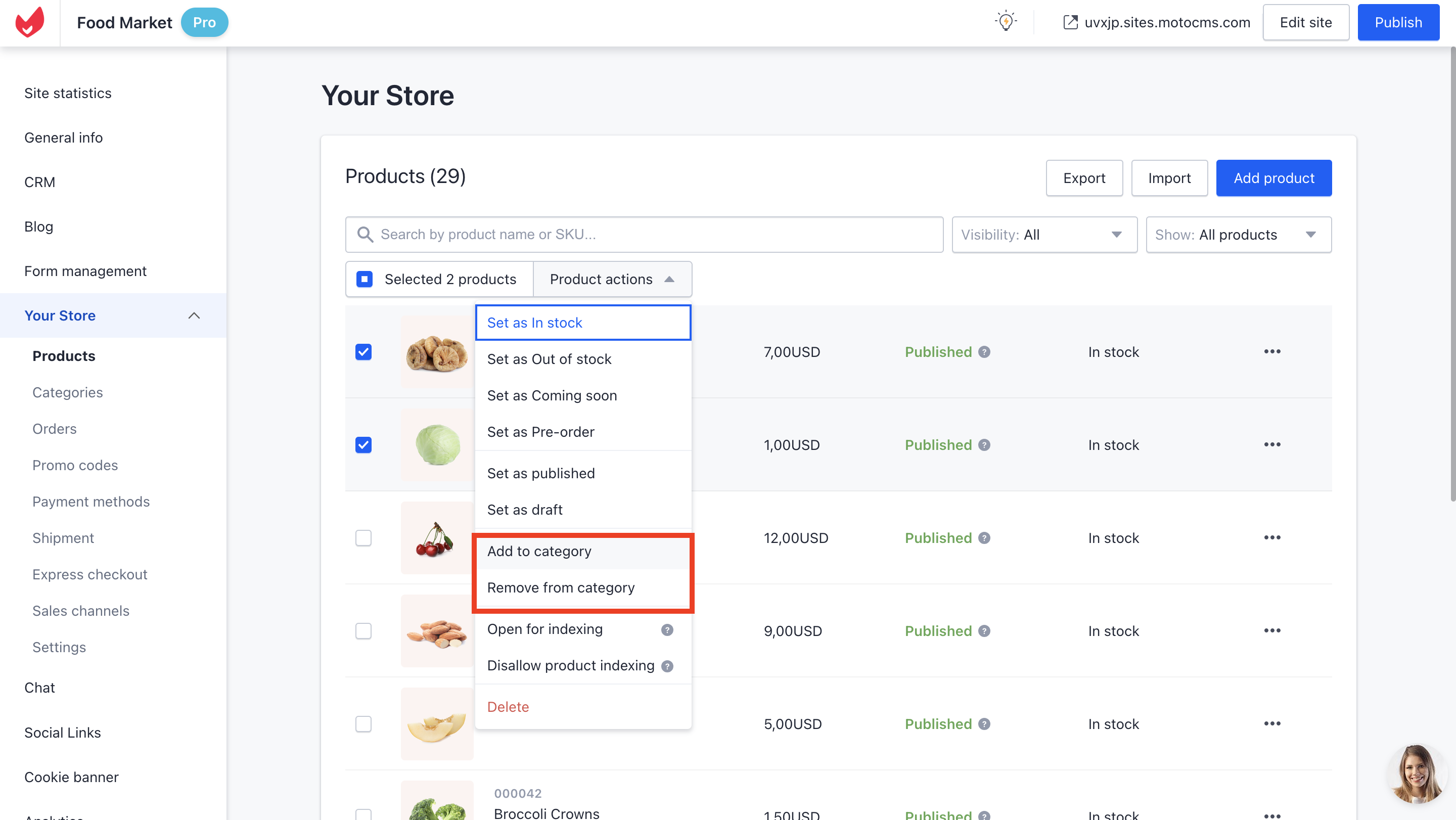Collapse the Product actions dropdown
The height and width of the screenshot is (820, 1456).
click(612, 279)
